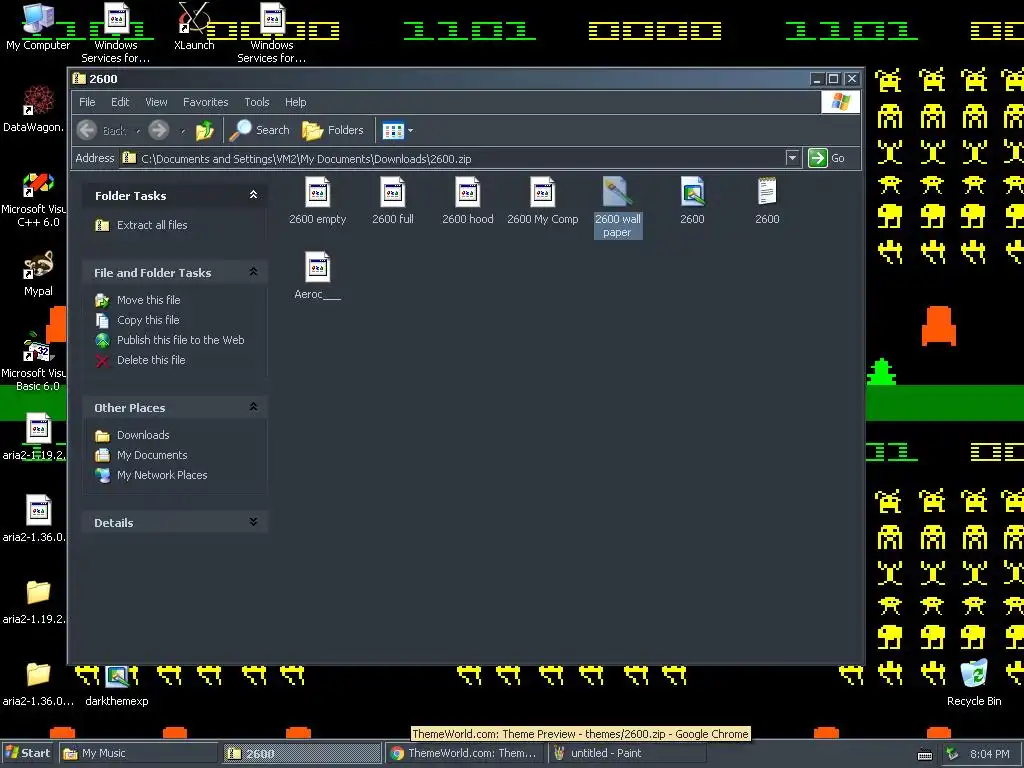Collapse the Other Places panel
Image resolution: width=1024 pixels, height=768 pixels.
(x=253, y=408)
